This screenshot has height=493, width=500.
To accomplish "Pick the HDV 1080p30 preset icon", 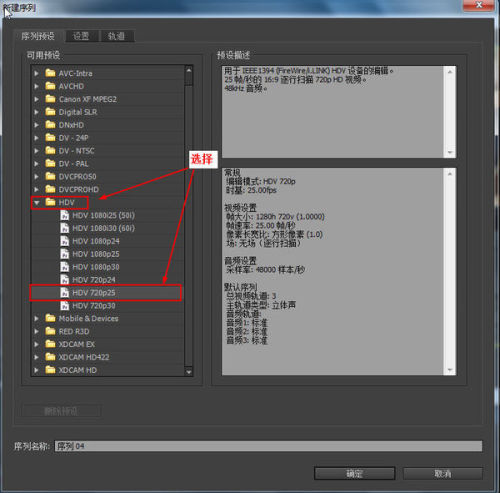I will [65, 267].
